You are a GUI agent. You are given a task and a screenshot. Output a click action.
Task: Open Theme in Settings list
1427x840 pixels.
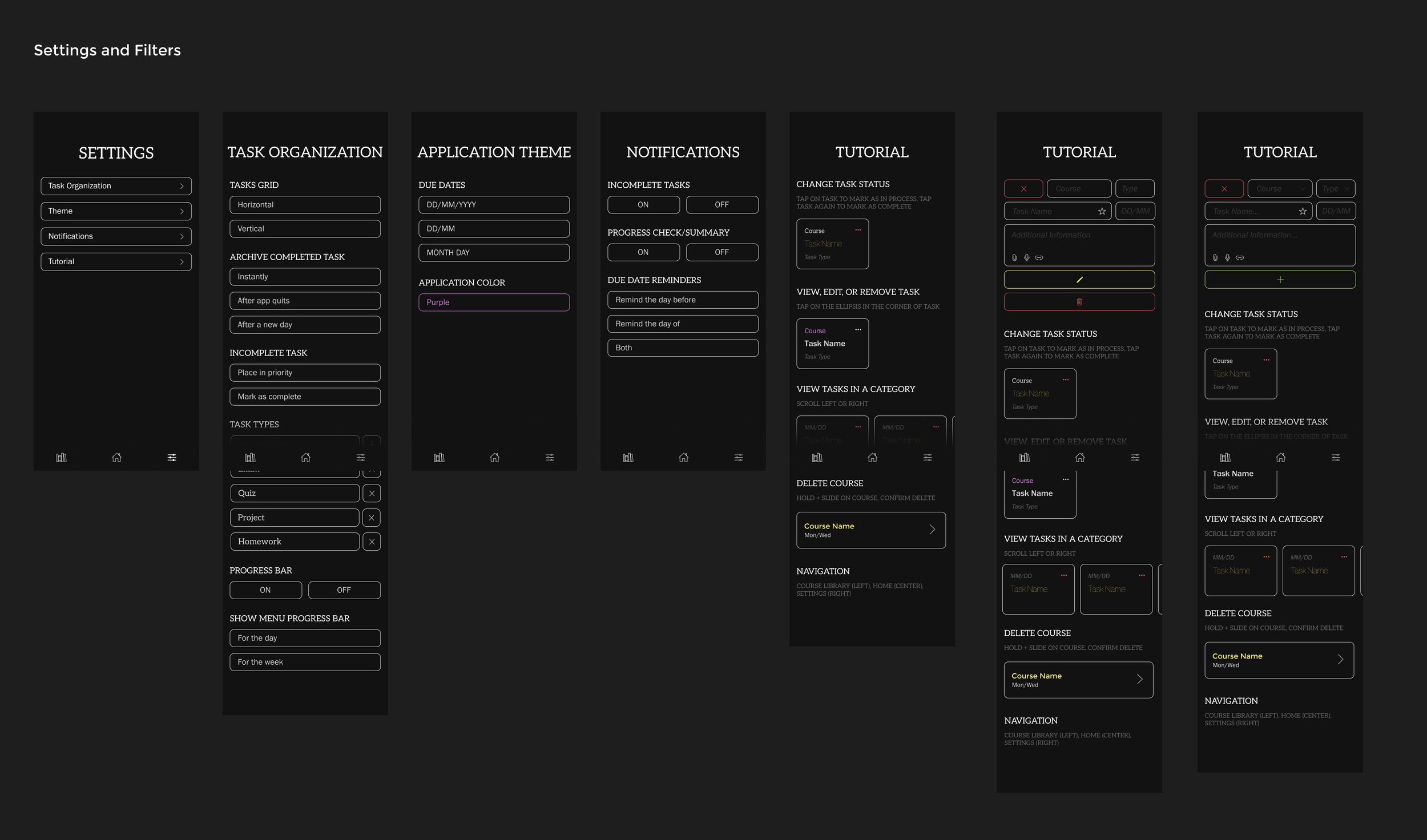[x=116, y=211]
